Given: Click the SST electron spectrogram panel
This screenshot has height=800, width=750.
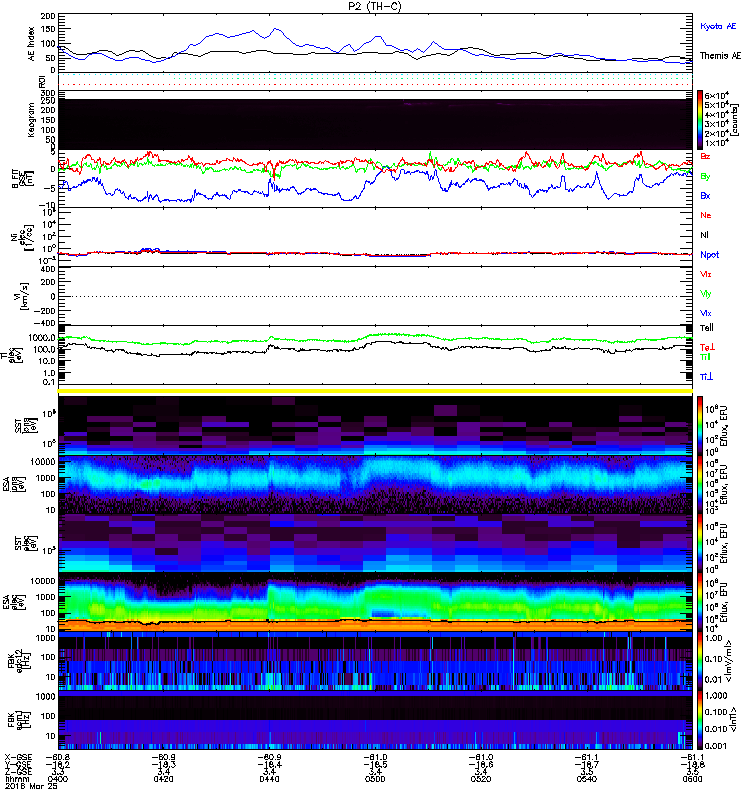Looking at the screenshot, I should coord(375,543).
